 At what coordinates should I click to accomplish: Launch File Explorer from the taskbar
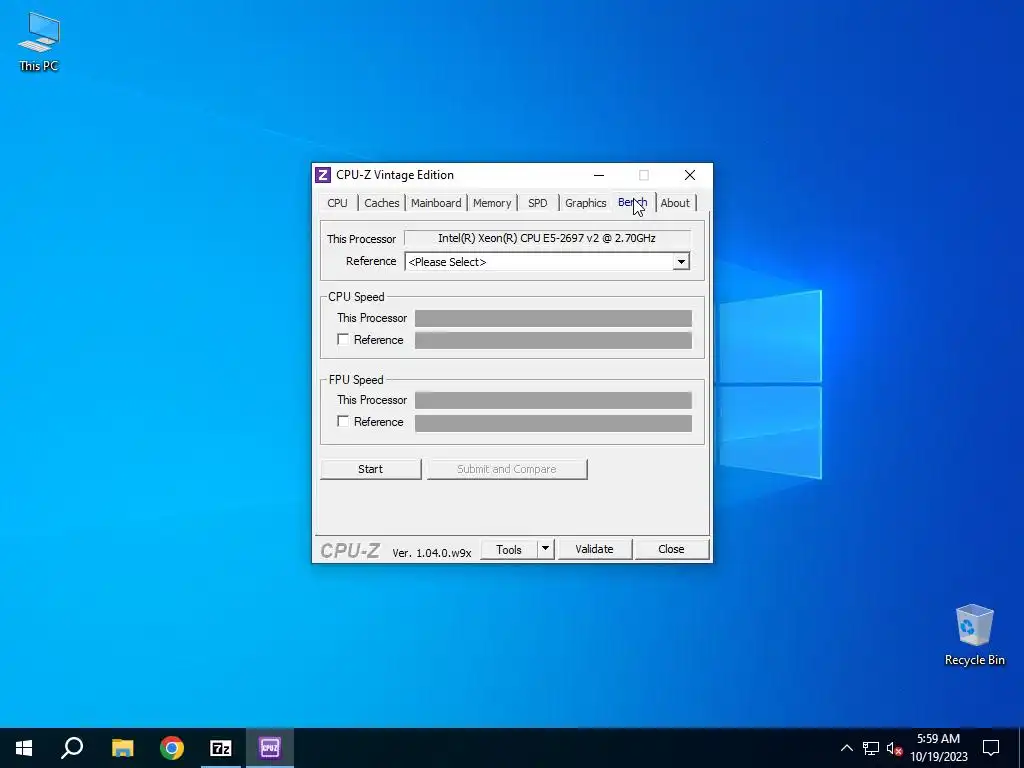[x=122, y=748]
